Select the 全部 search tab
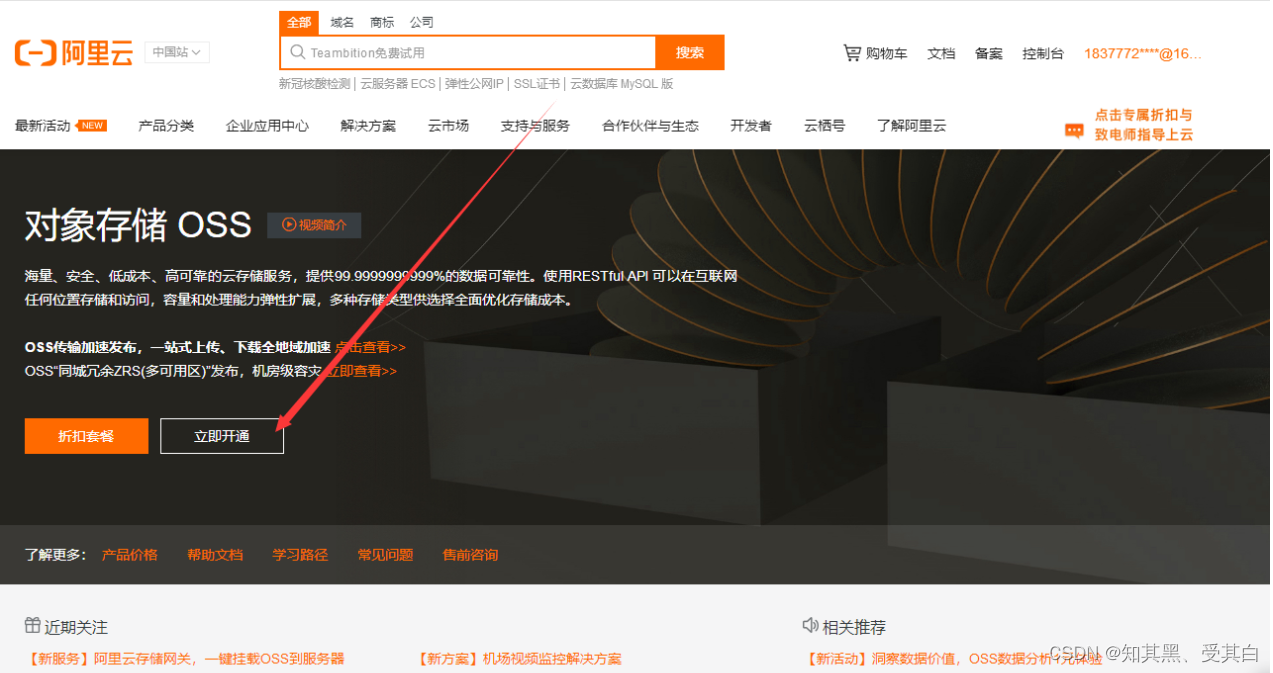1273x673 pixels. tap(299, 22)
